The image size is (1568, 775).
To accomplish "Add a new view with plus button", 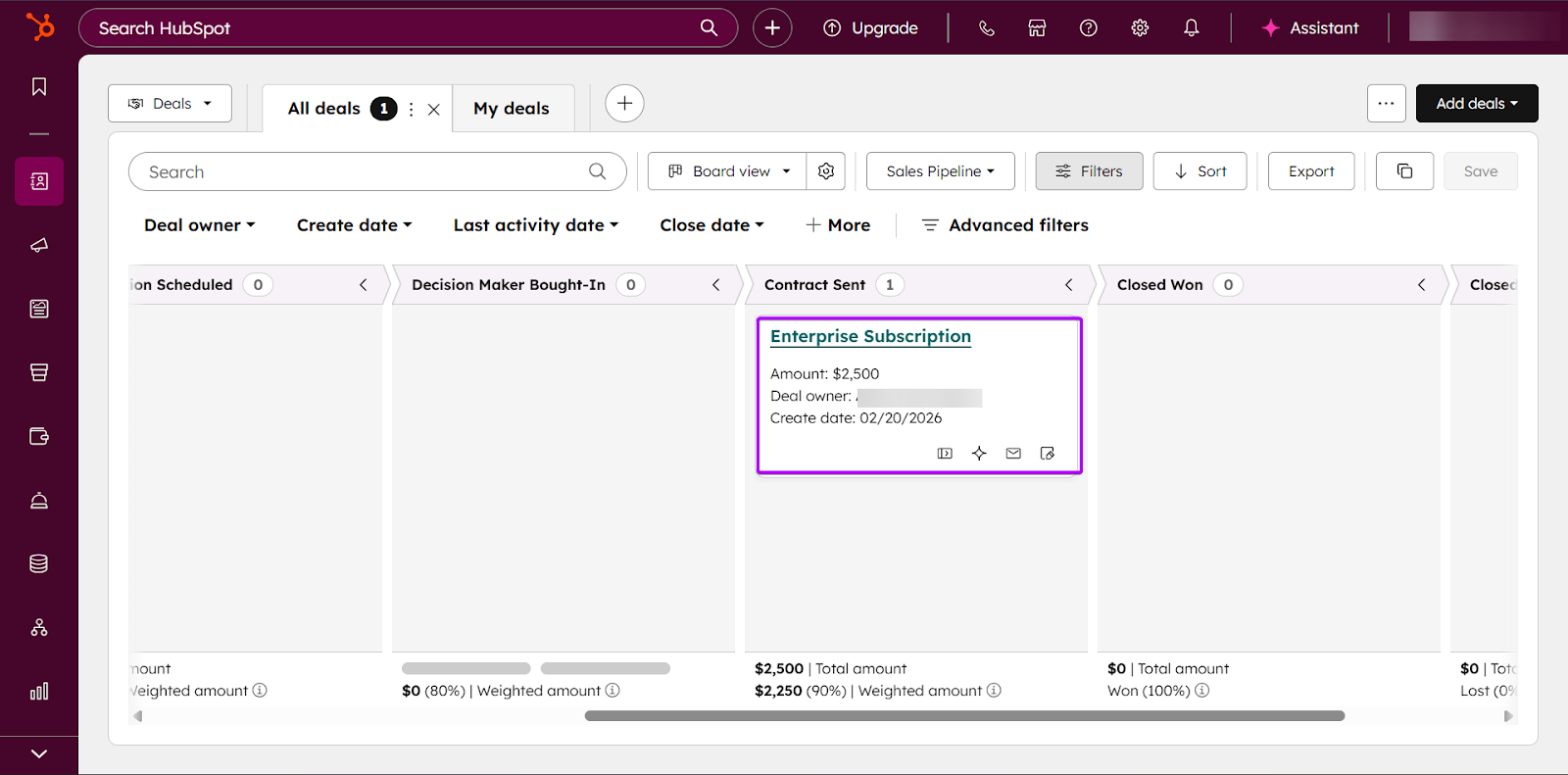I will coord(624,103).
